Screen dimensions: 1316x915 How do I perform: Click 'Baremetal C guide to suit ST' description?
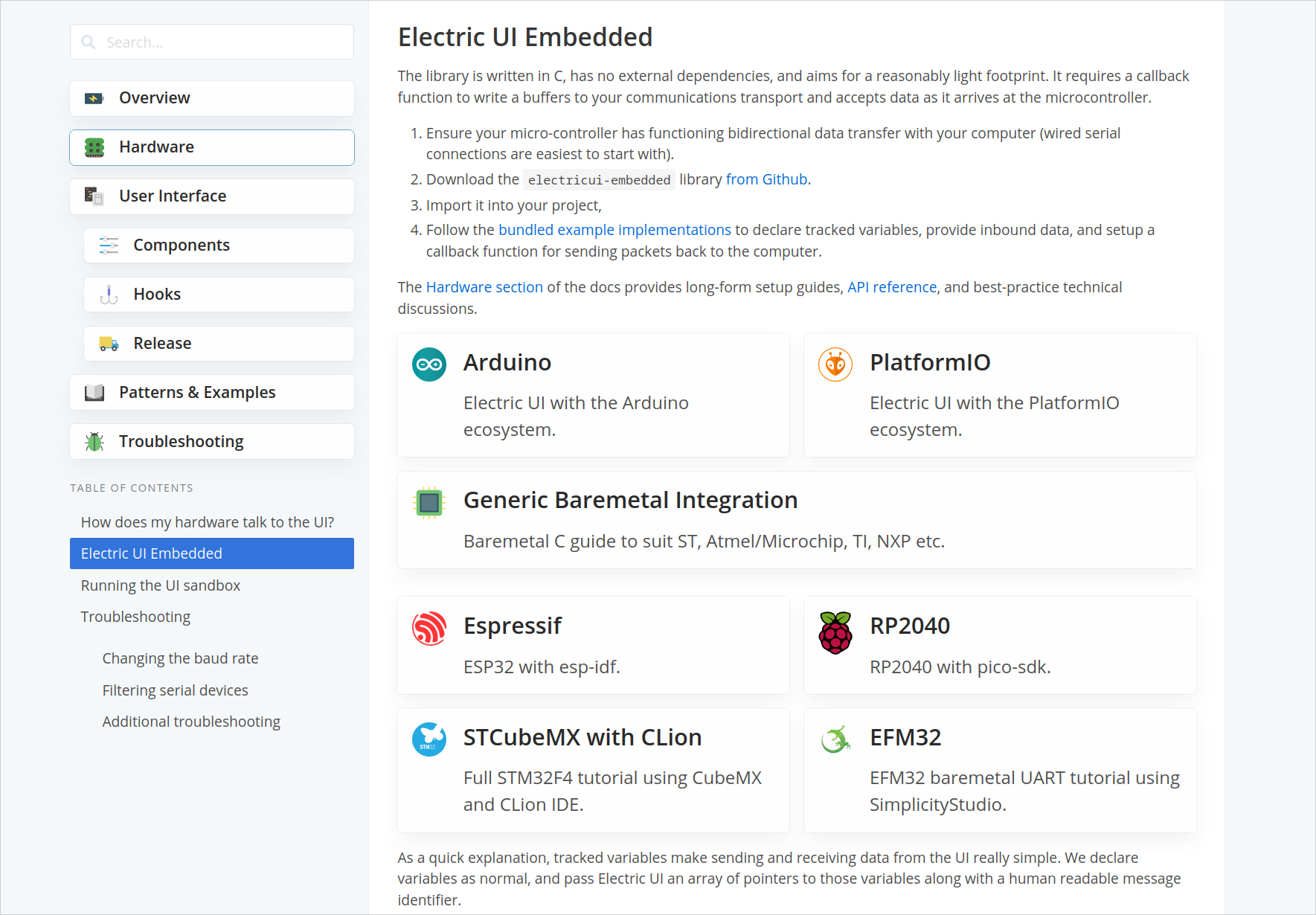click(704, 542)
